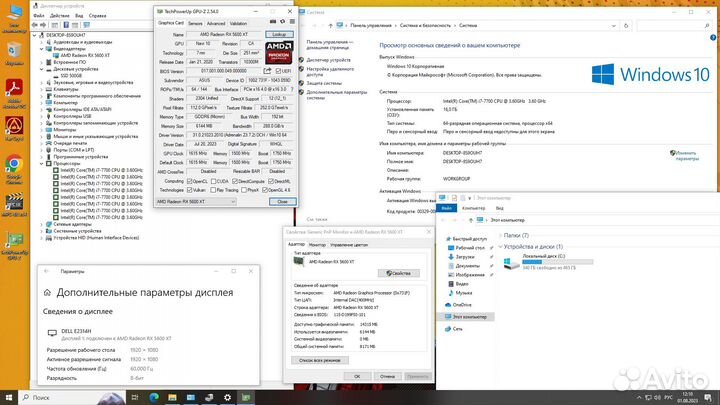Click back arrow in the Settings window
720x405 pixels.
click(46, 271)
